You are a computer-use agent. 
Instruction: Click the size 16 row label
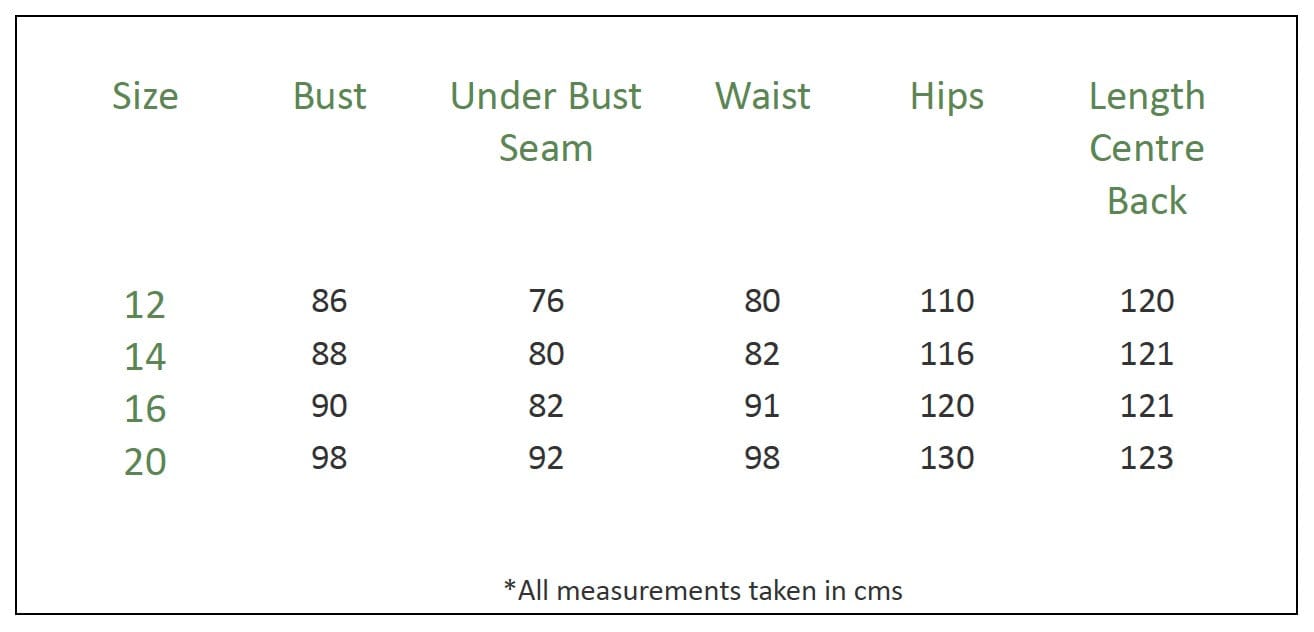pos(145,408)
